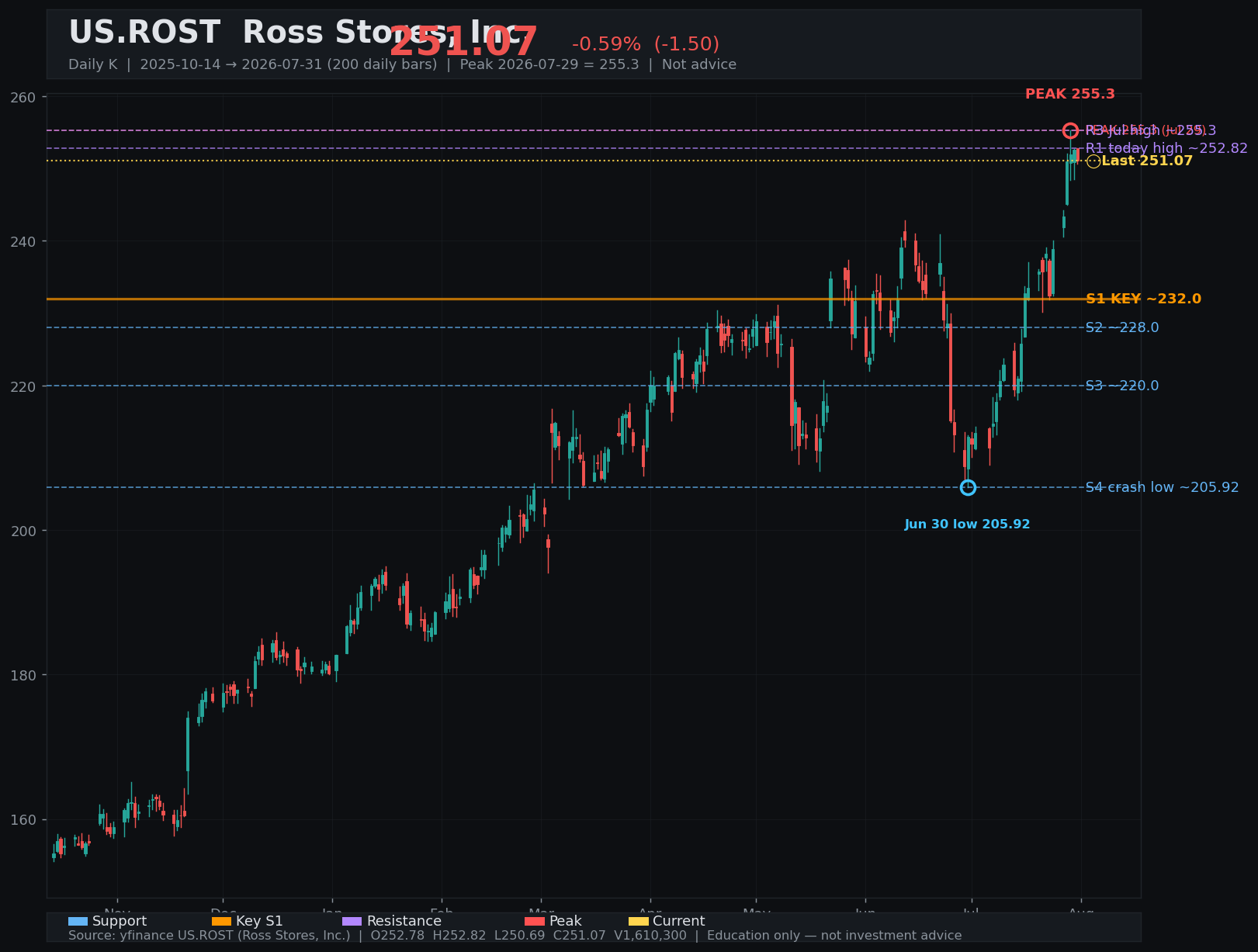
Task: Click the "S3 ~220.0" support label
Action: pyautogui.click(x=1122, y=386)
